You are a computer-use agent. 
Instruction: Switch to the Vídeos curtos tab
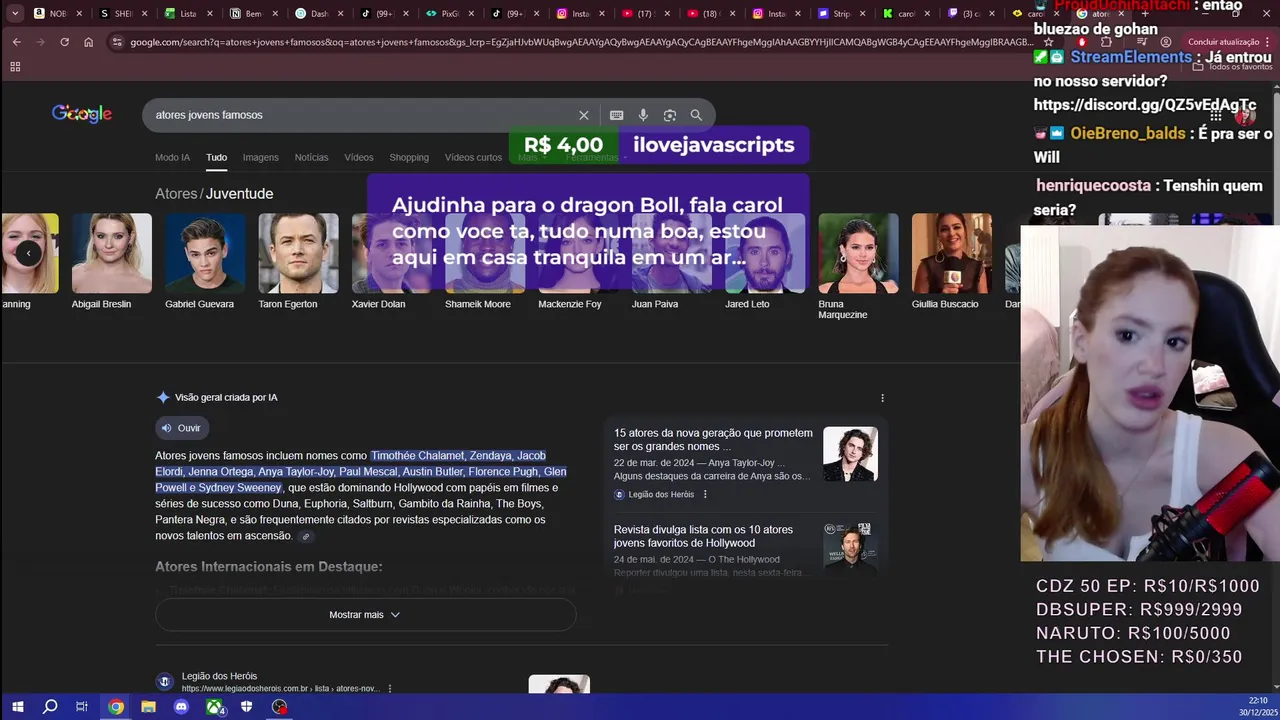(x=473, y=158)
